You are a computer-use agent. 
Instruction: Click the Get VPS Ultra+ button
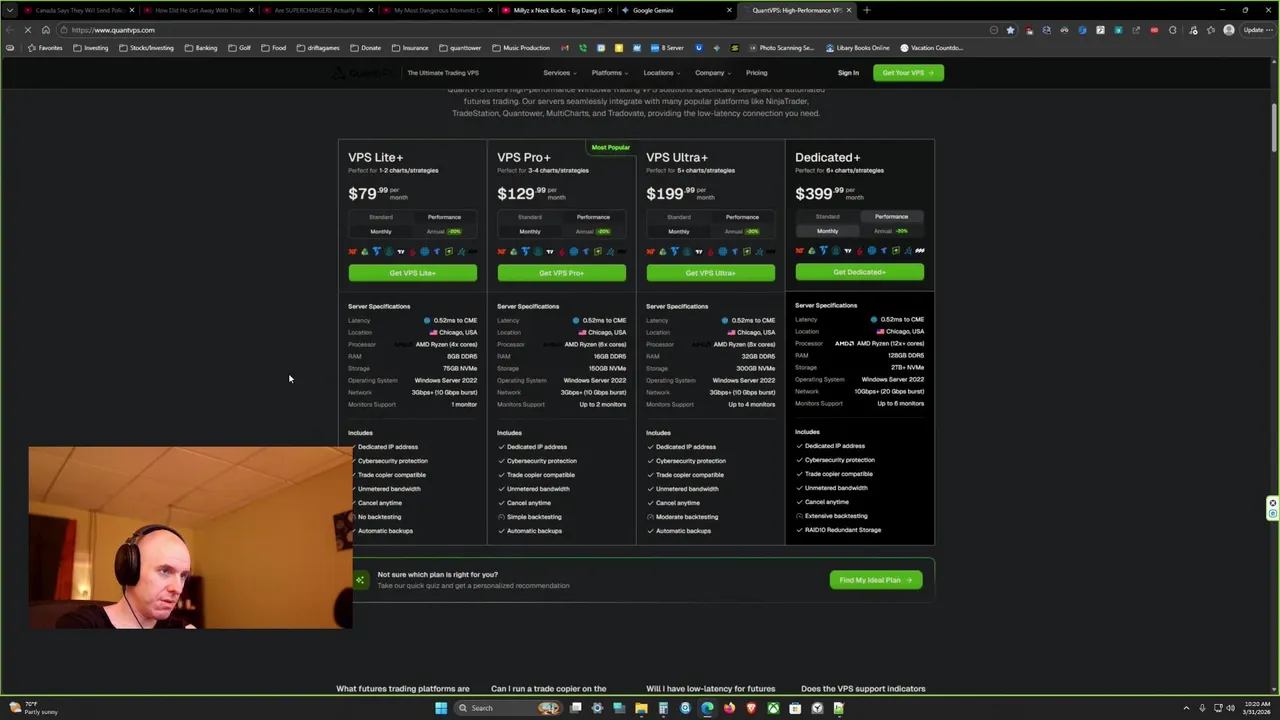[x=710, y=273]
